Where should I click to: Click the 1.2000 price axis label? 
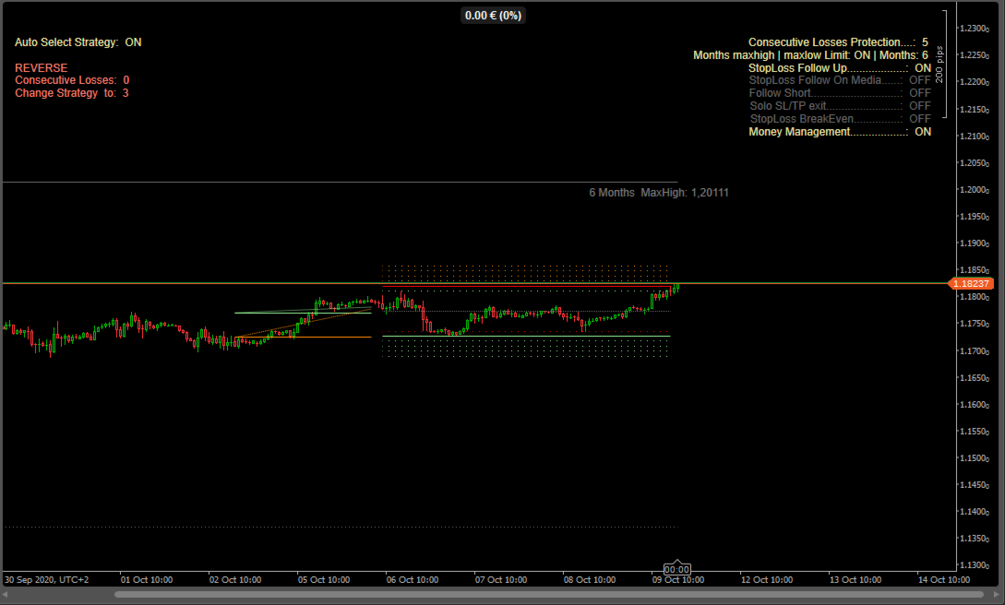coord(974,190)
